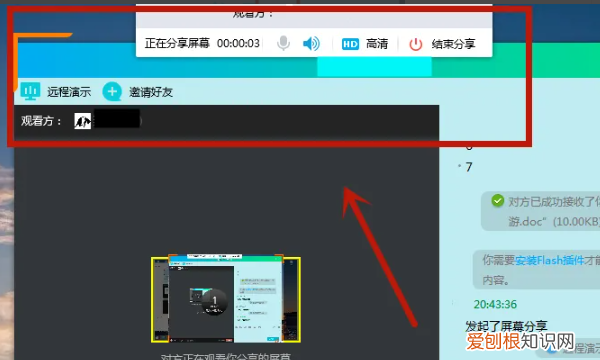The width and height of the screenshot is (600, 360).
Task: Click the 20:43:36 timestamp
Action: point(495,304)
